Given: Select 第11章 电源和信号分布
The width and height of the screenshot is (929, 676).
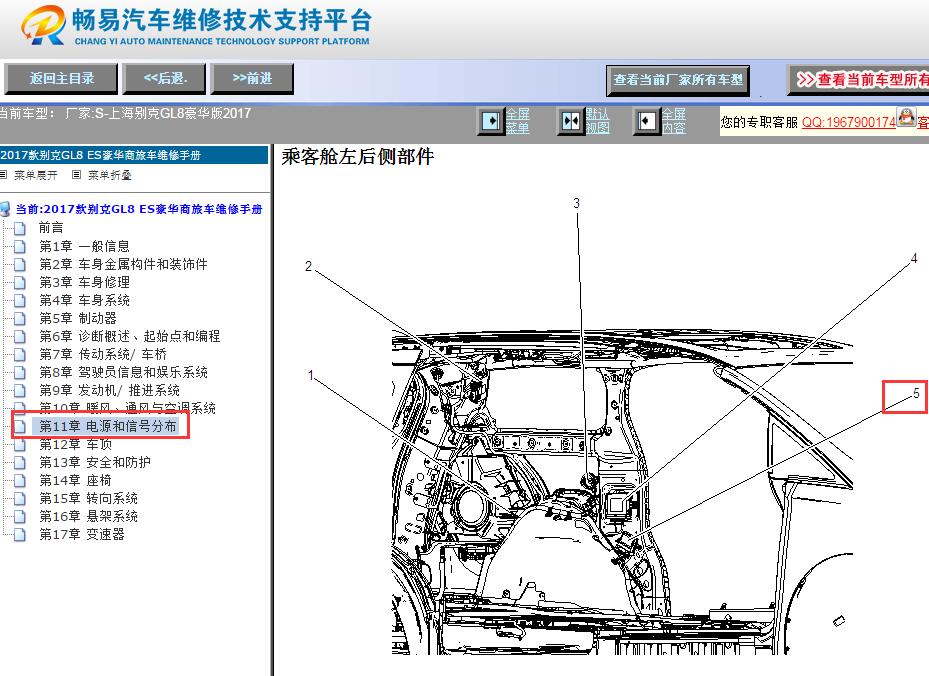Looking at the screenshot, I should tap(108, 426).
